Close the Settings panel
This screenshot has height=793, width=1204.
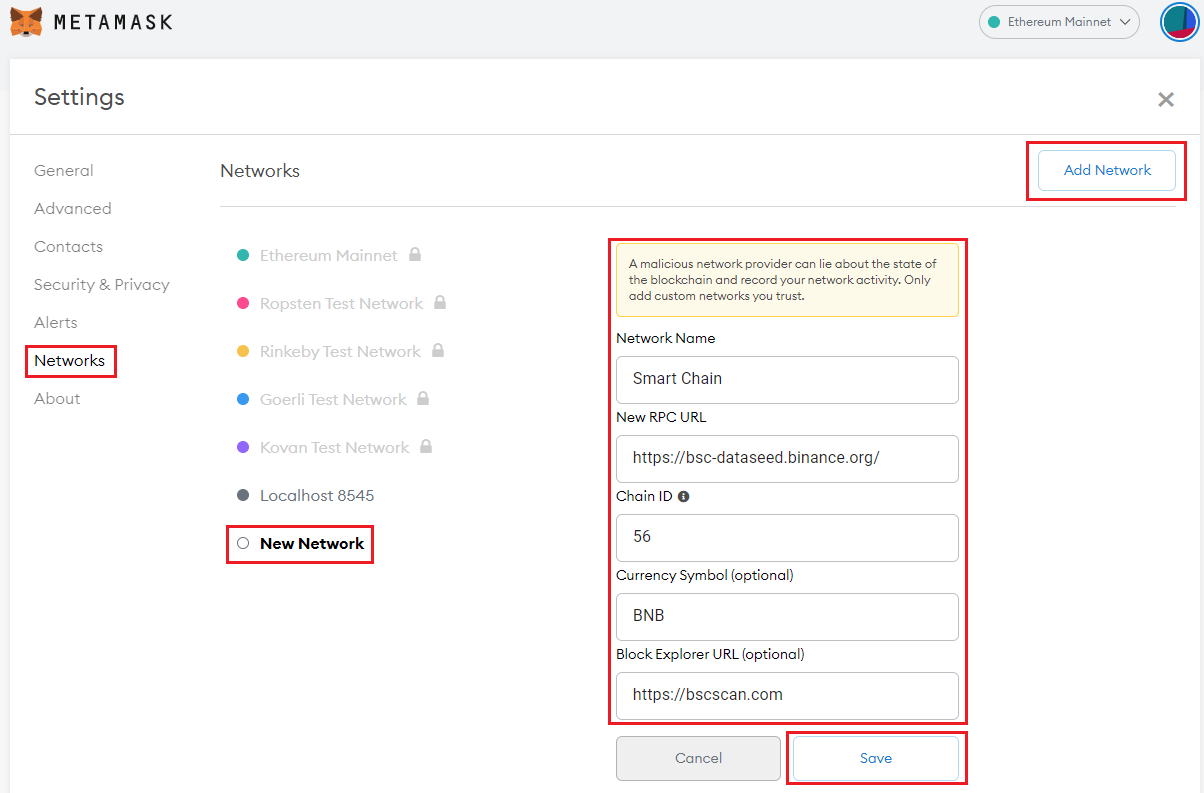click(1165, 99)
